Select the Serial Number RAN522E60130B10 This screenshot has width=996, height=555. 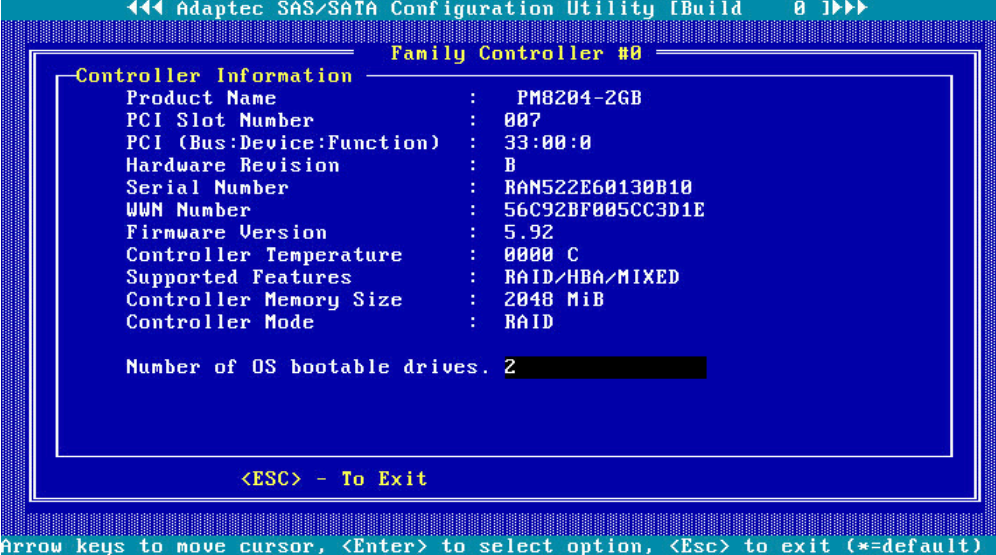click(x=598, y=188)
